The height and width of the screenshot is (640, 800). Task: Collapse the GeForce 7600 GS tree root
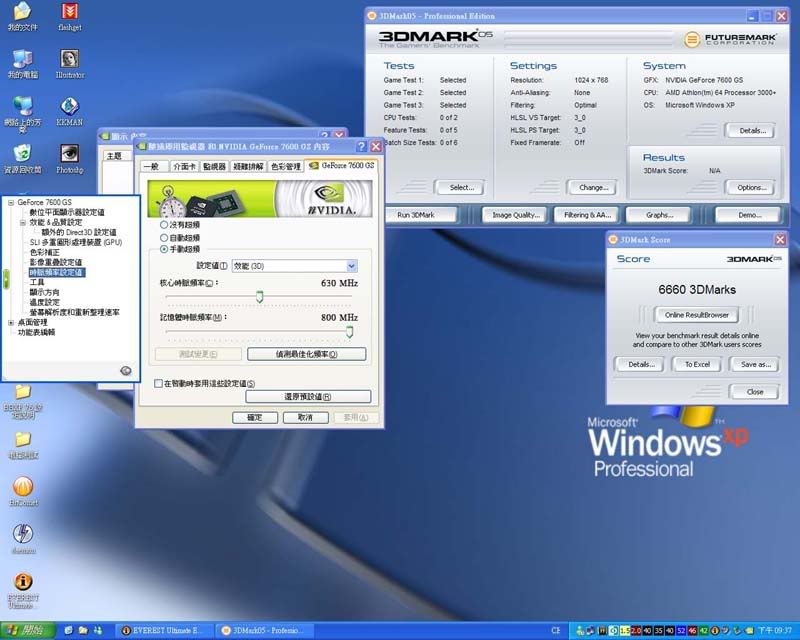point(11,203)
